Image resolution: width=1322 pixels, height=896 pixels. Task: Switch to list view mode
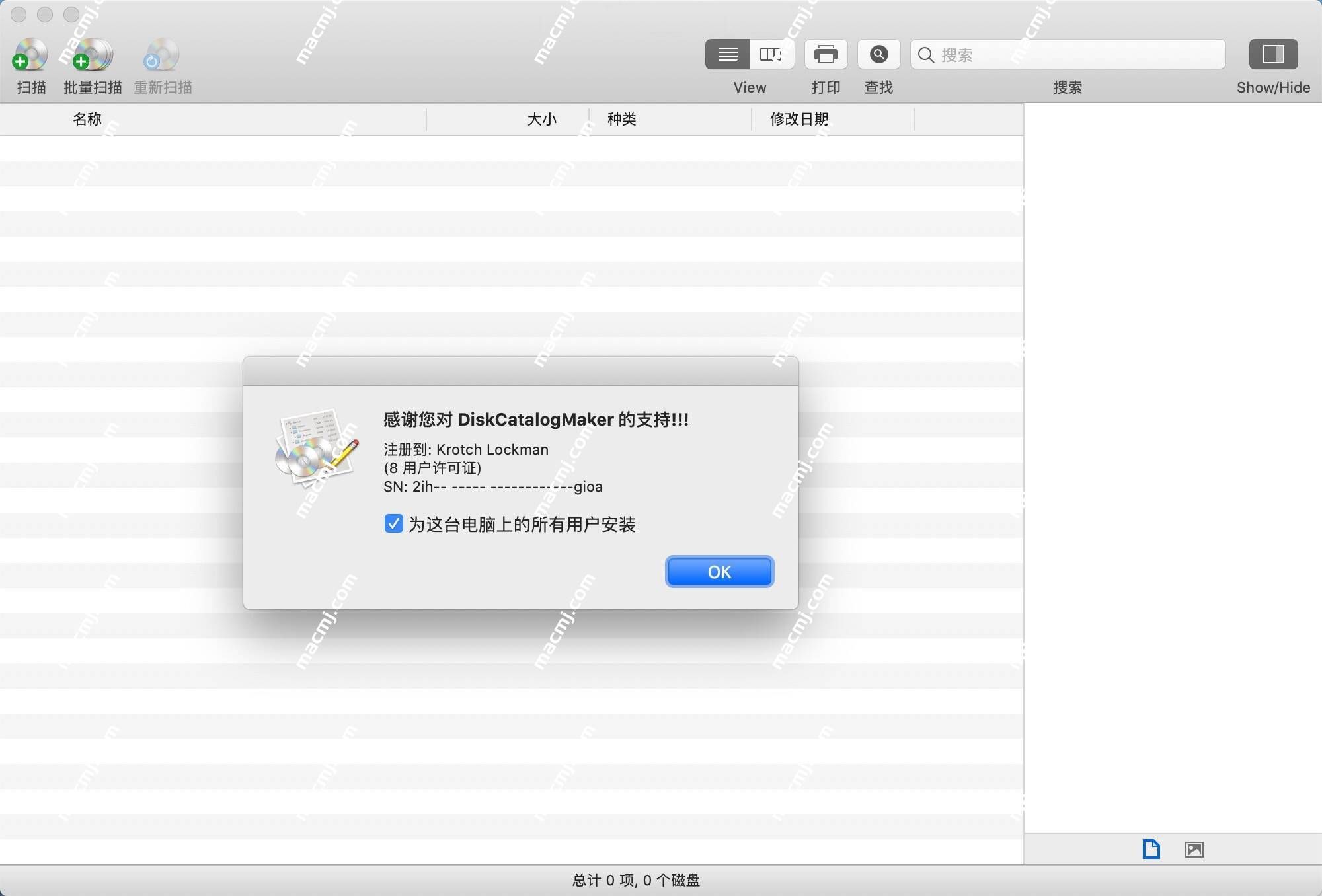(728, 54)
